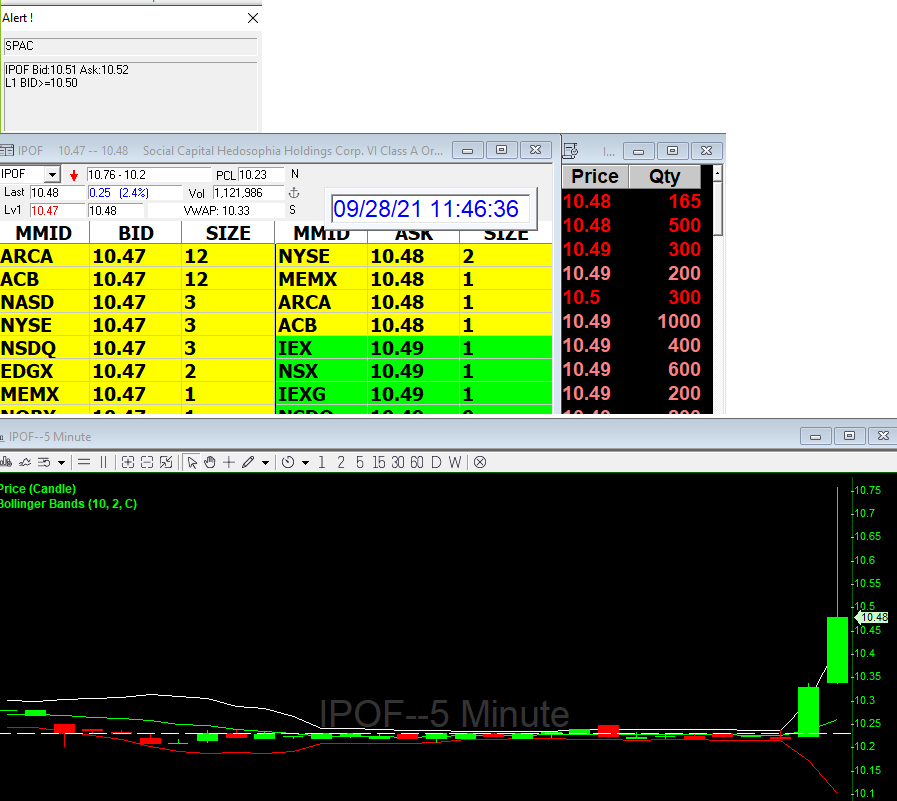Select the EDGX 10.47 bid row
Screen dimensions: 897x801
(137, 371)
